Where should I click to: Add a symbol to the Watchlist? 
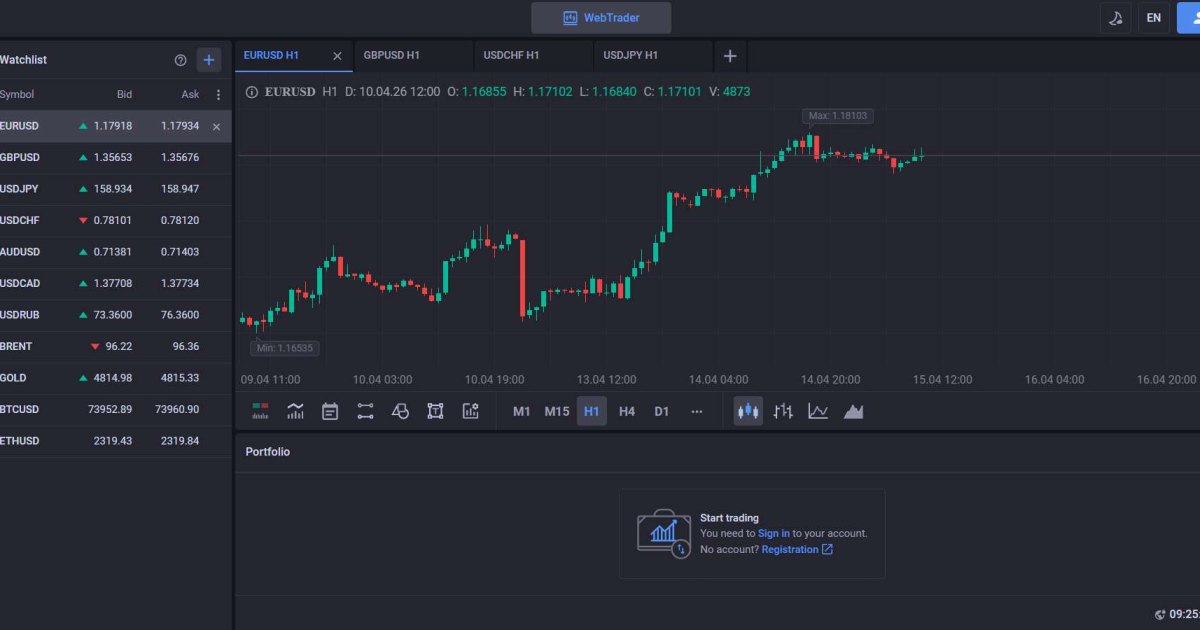pyautogui.click(x=209, y=60)
